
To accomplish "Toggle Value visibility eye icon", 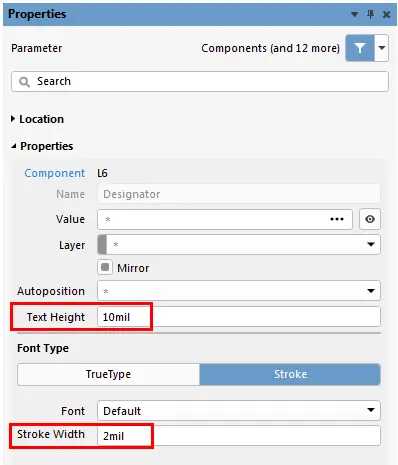I will click(x=370, y=219).
